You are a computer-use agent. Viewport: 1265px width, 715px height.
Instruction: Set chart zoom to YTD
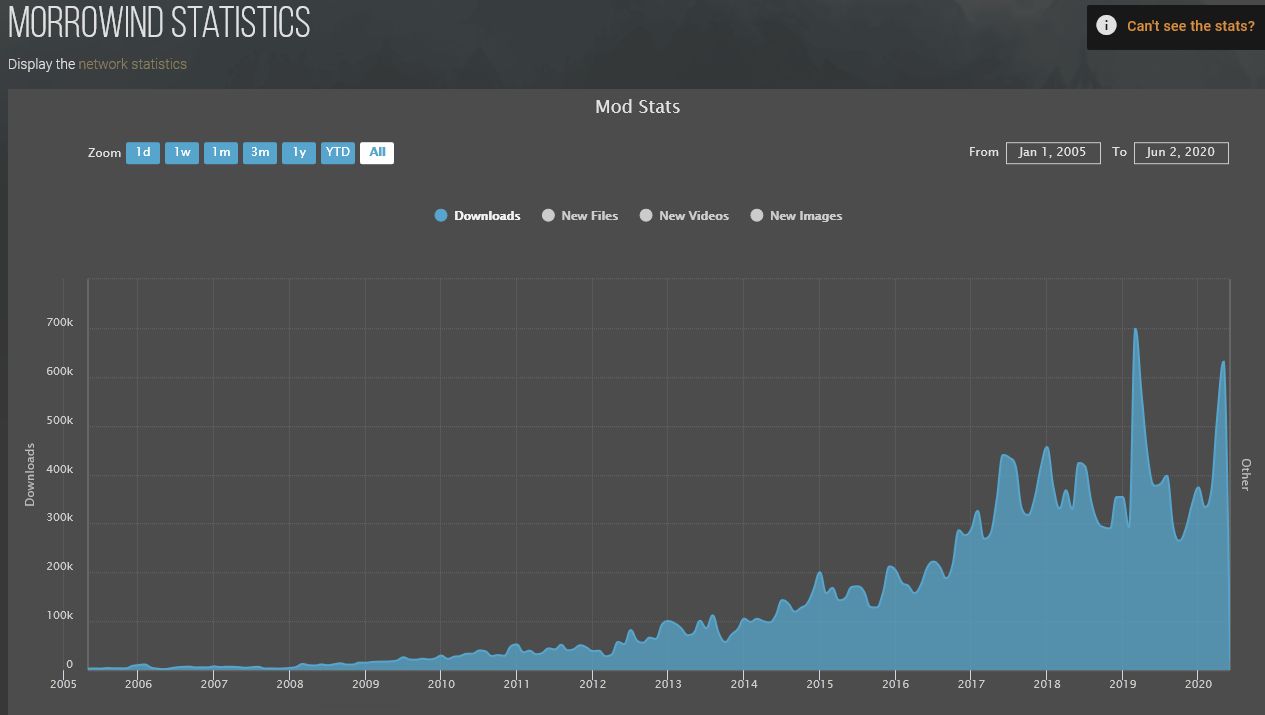pos(338,153)
